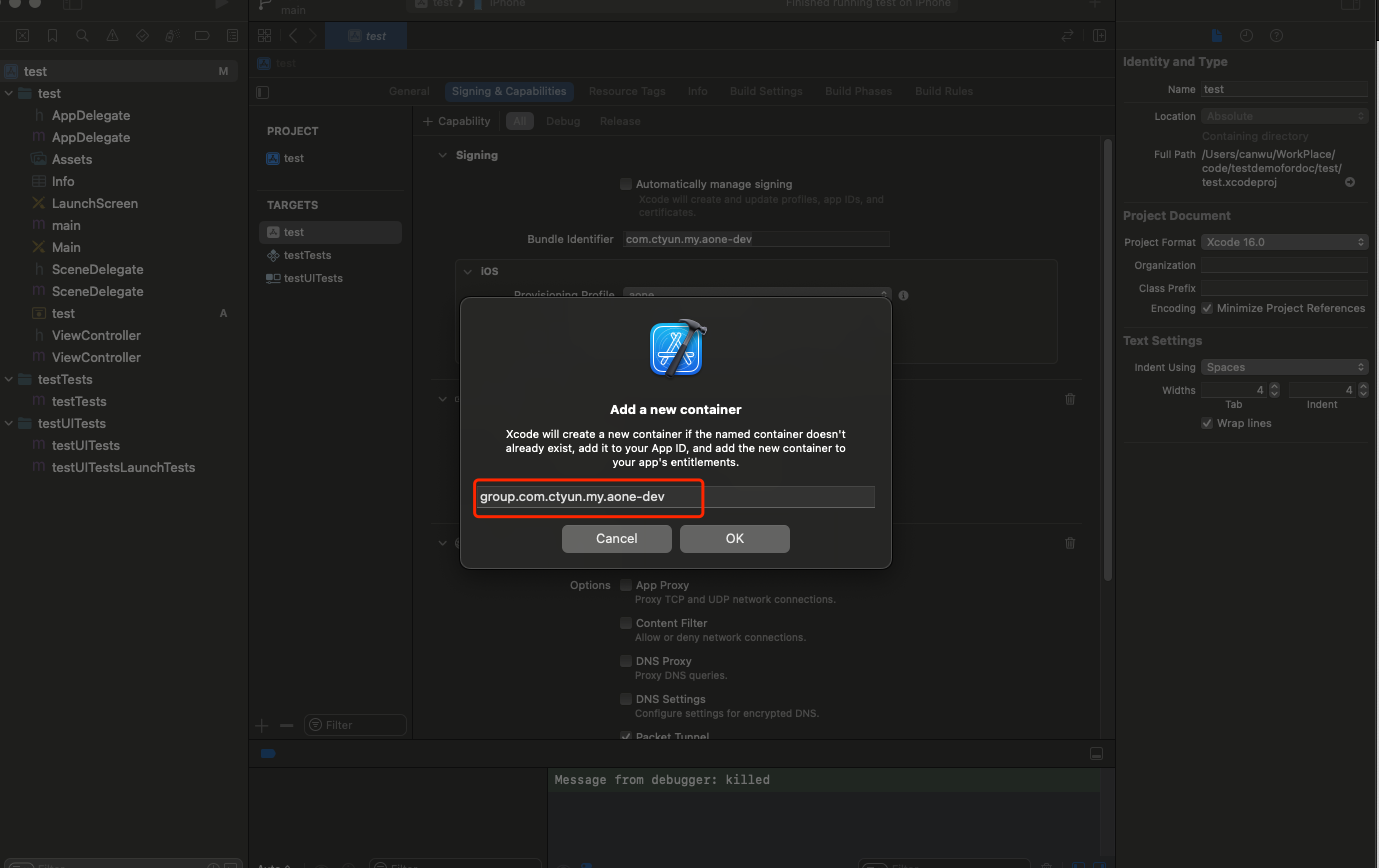Toggle the project and targets list sidebar
1379x868 pixels.
click(x=263, y=92)
